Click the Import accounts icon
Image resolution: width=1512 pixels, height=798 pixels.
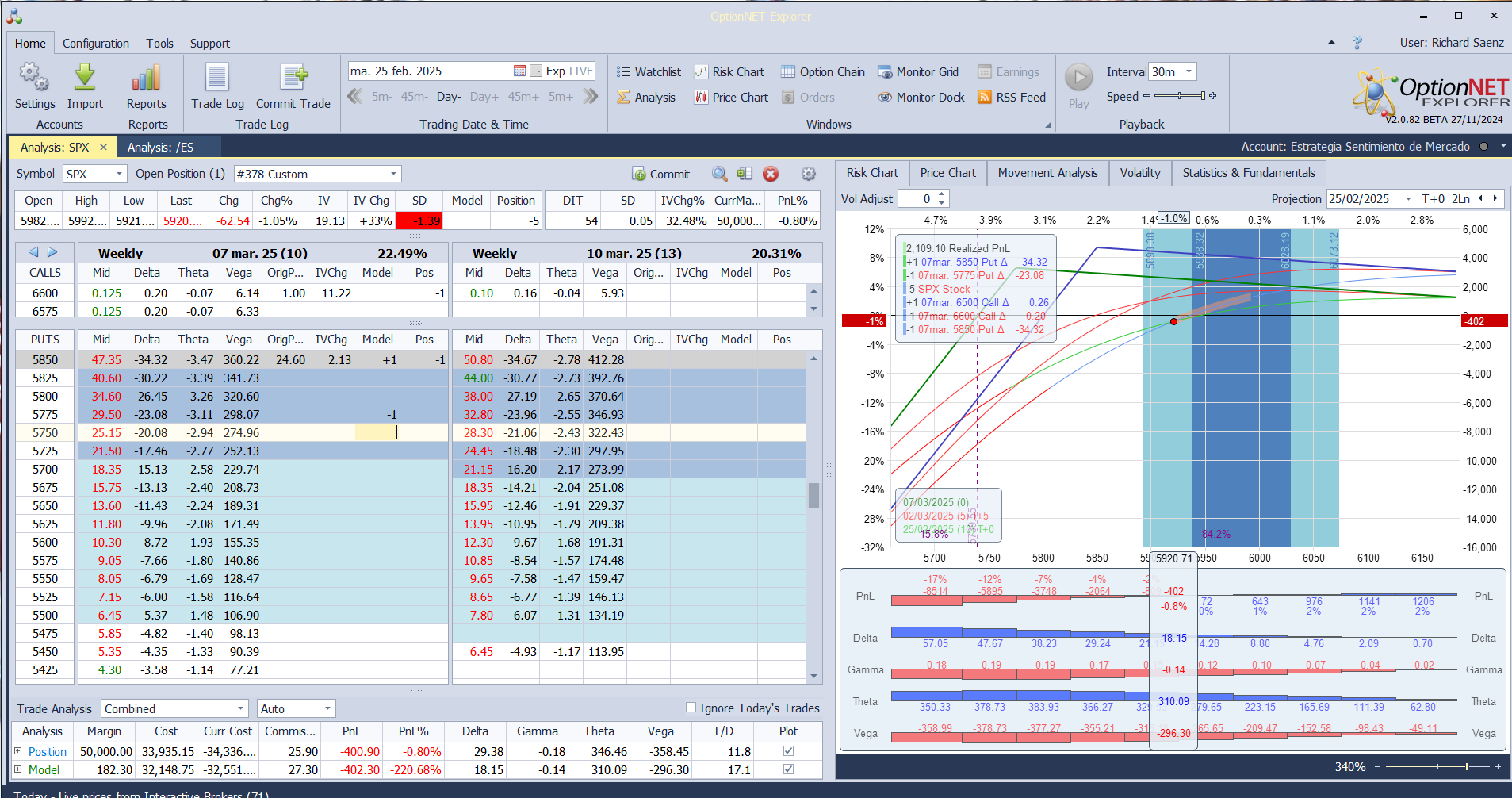tap(85, 78)
